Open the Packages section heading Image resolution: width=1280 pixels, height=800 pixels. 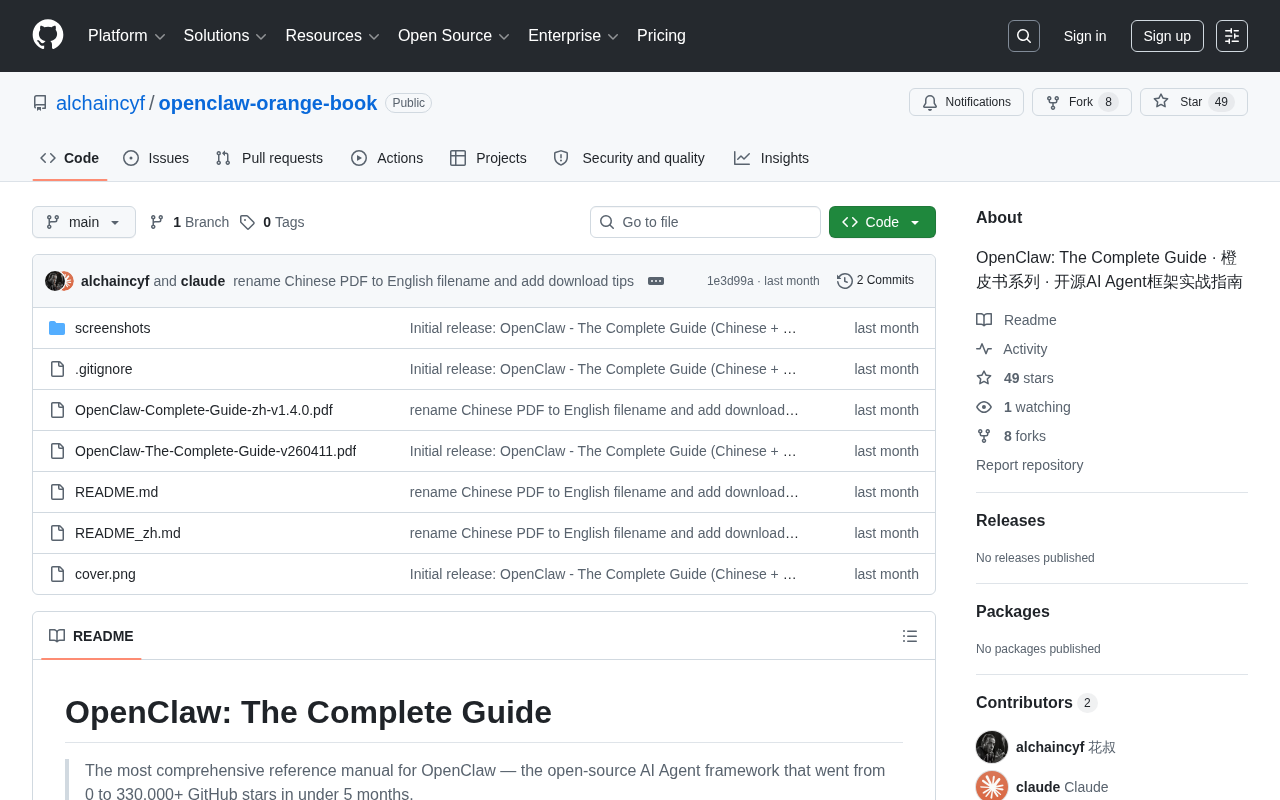coord(1013,612)
